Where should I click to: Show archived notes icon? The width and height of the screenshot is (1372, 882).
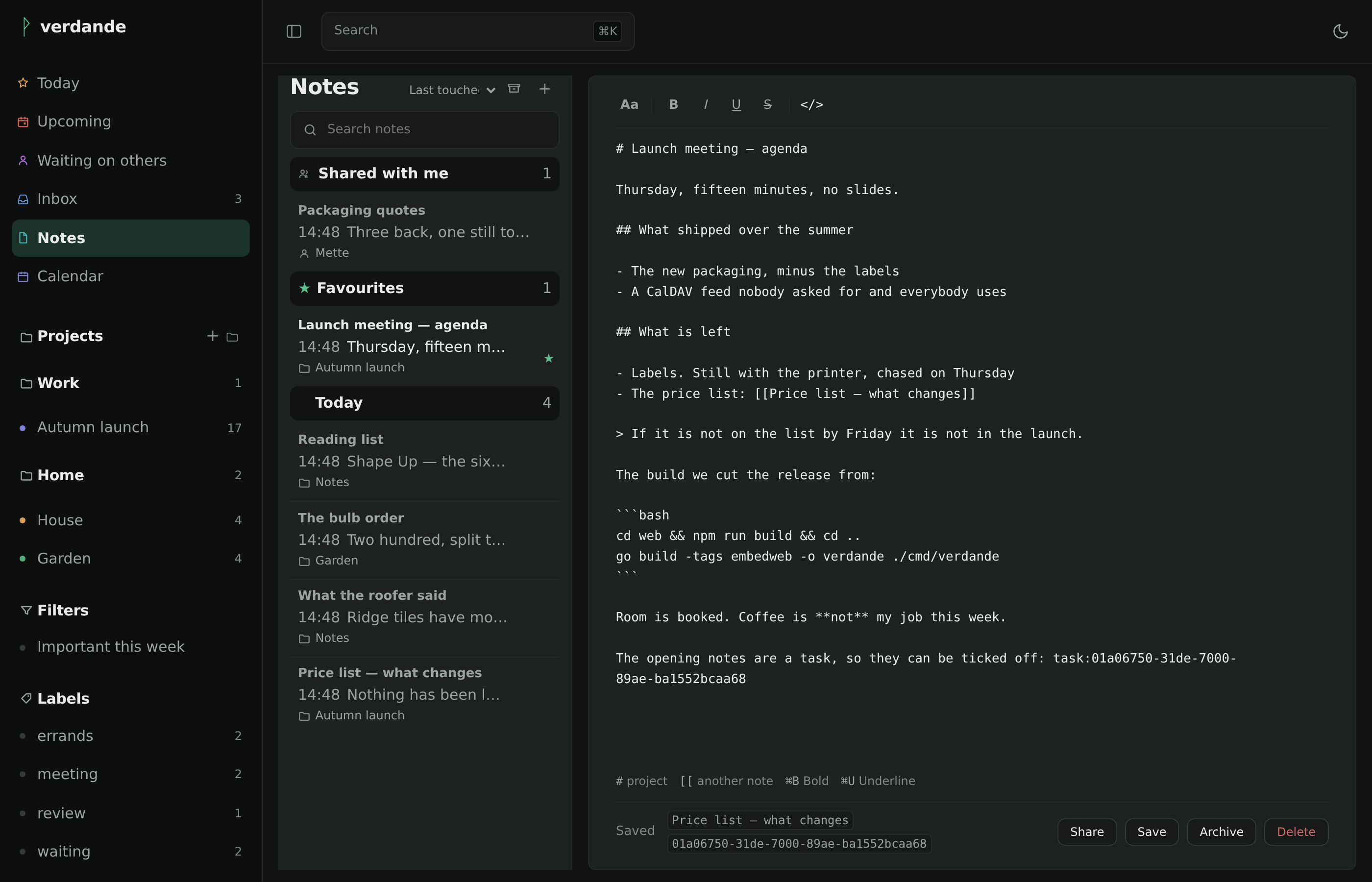[514, 89]
